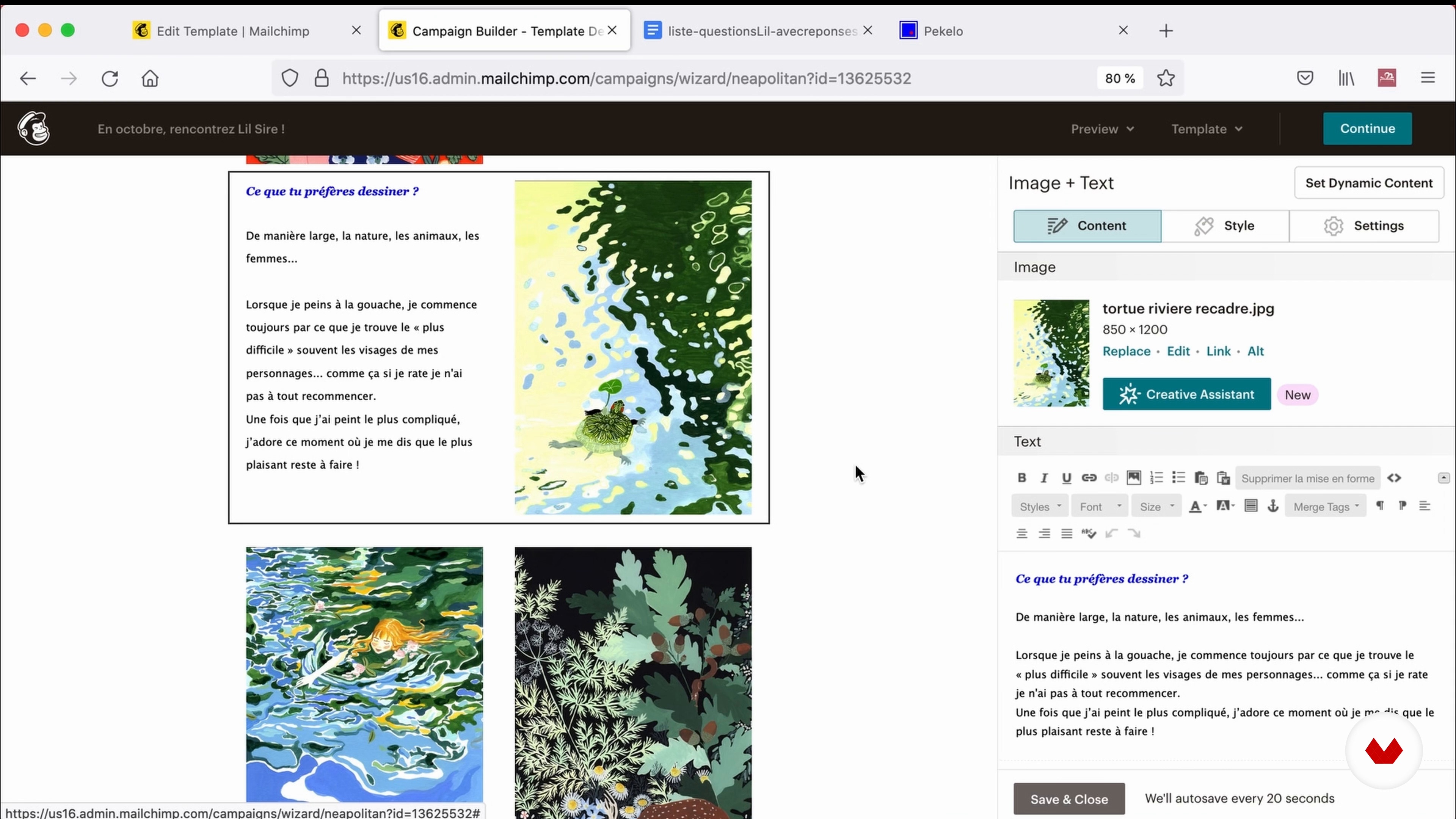Click the tortue riviere image thumbnail
1456x819 pixels.
[1051, 353]
